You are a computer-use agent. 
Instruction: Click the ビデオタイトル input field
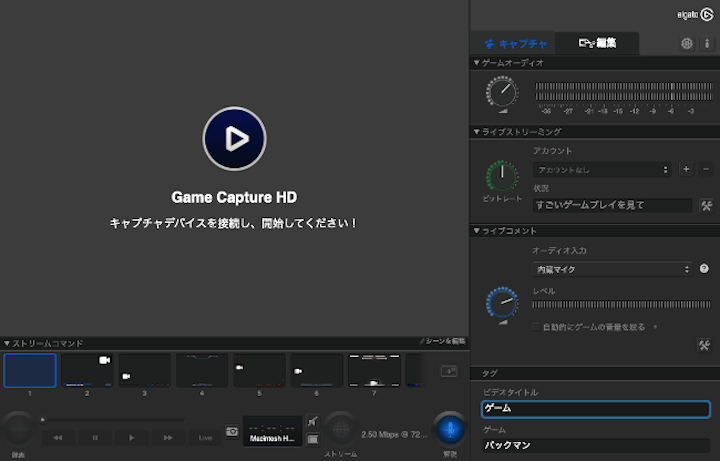pos(595,409)
